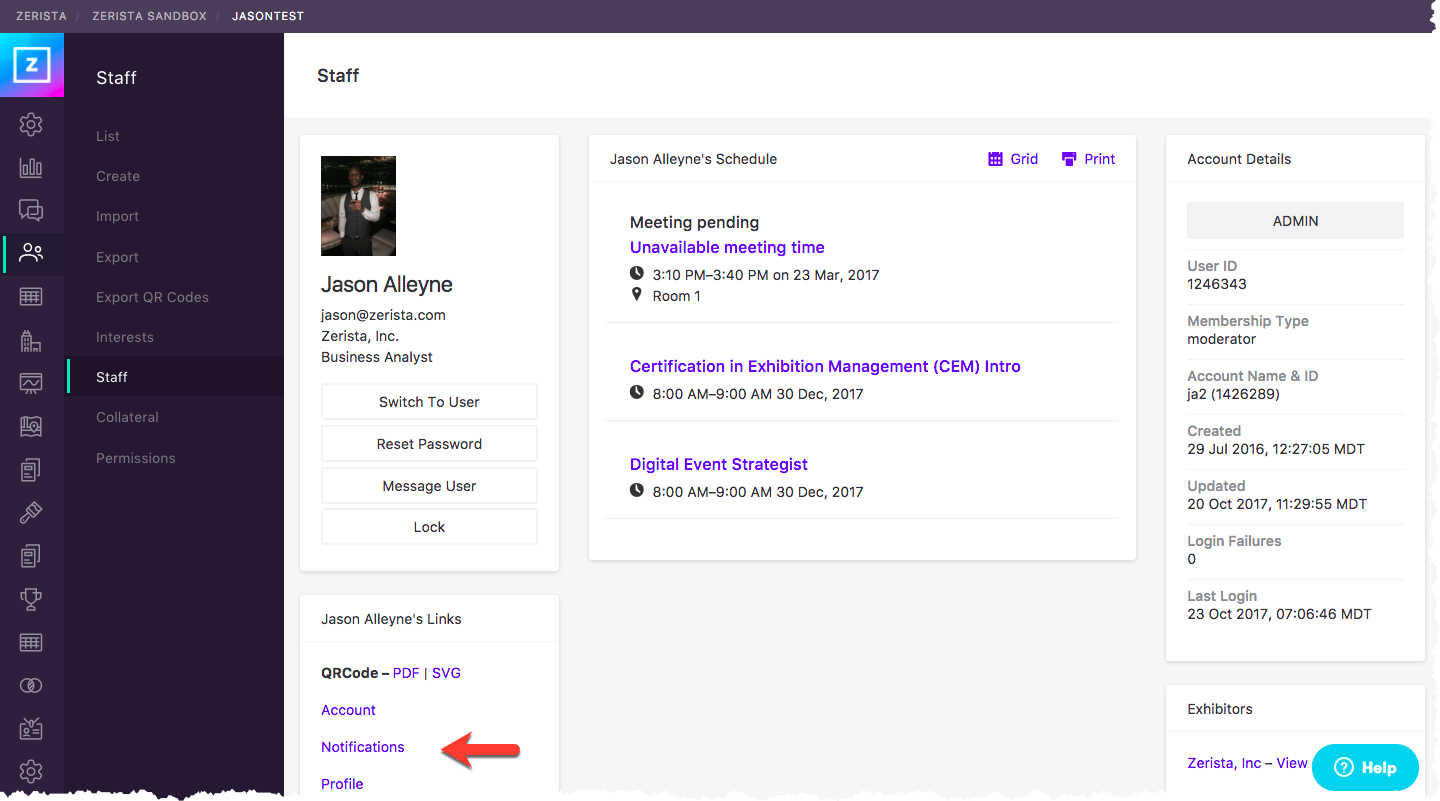Click the Message User button
1440x801 pixels.
429,486
